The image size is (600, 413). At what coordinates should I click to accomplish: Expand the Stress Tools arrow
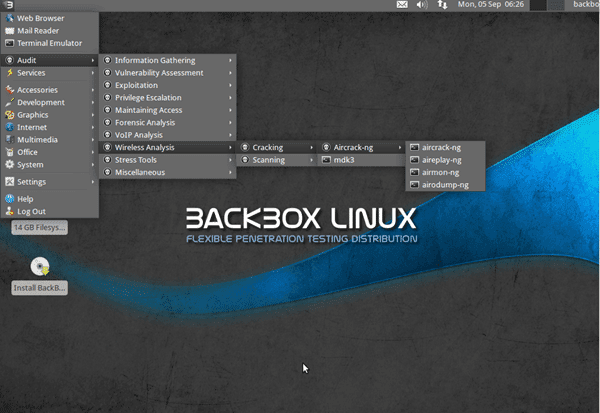click(230, 160)
